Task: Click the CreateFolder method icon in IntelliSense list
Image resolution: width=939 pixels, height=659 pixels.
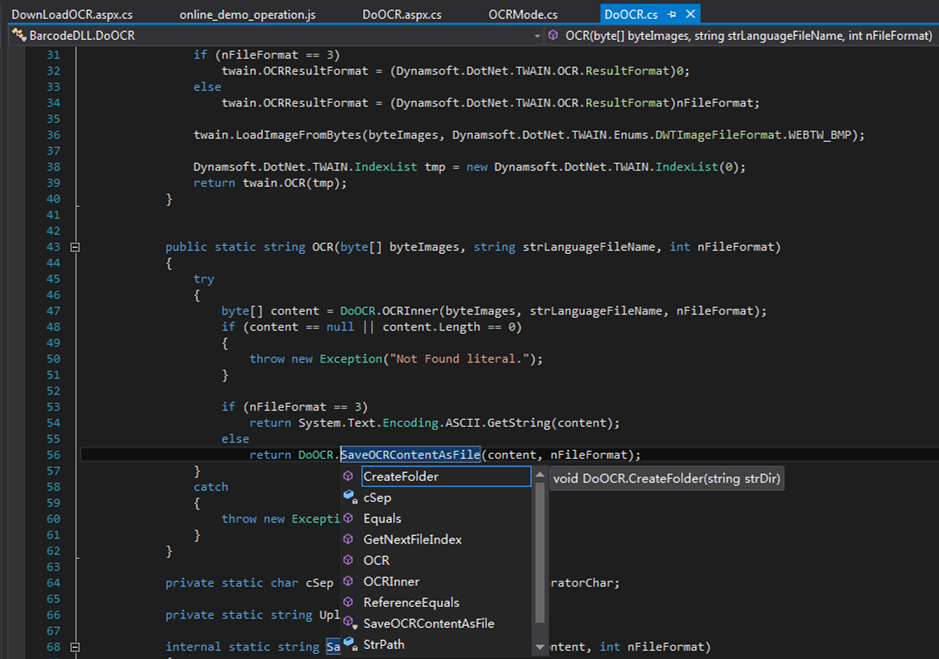Action: 348,477
